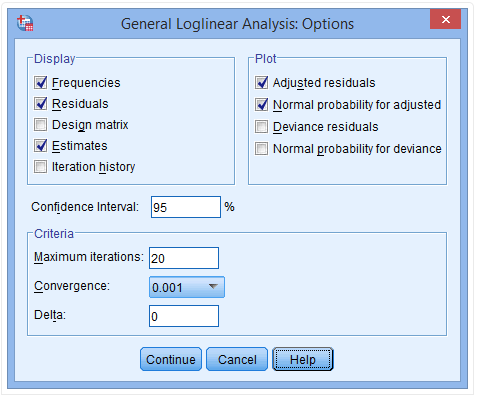The image size is (486, 397).
Task: Enable Deviance residuals plot
Action: coord(262,127)
